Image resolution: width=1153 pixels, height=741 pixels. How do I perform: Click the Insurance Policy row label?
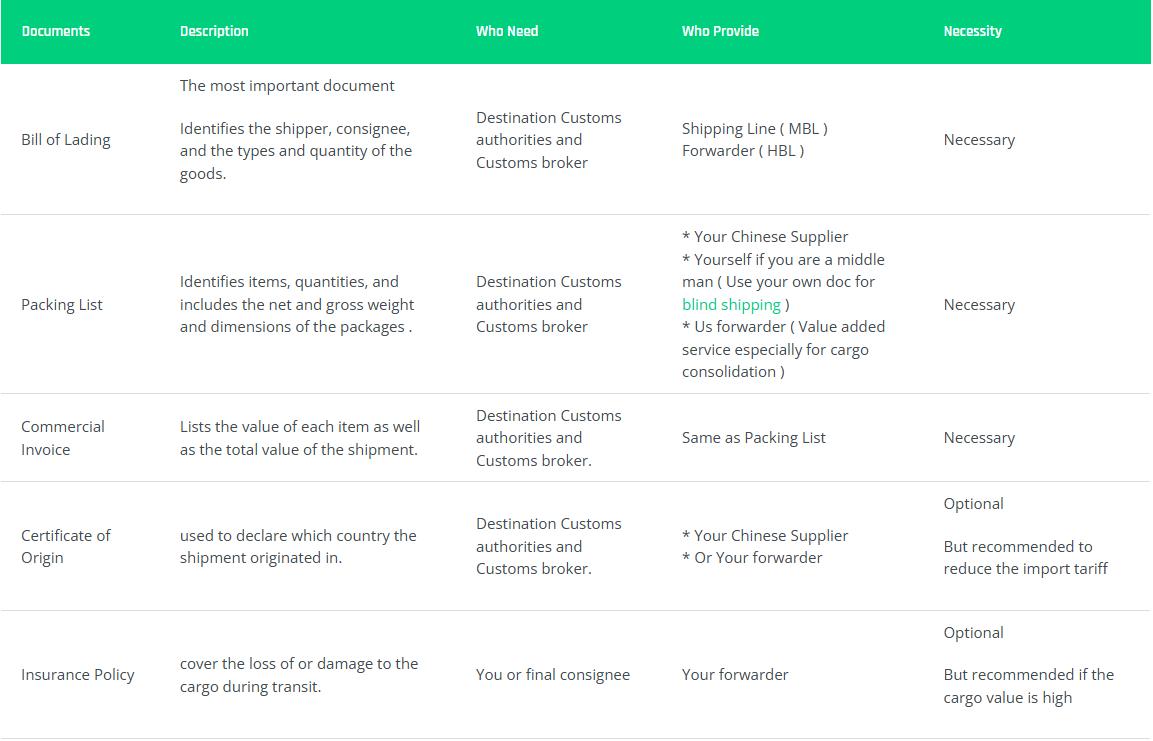(x=77, y=675)
